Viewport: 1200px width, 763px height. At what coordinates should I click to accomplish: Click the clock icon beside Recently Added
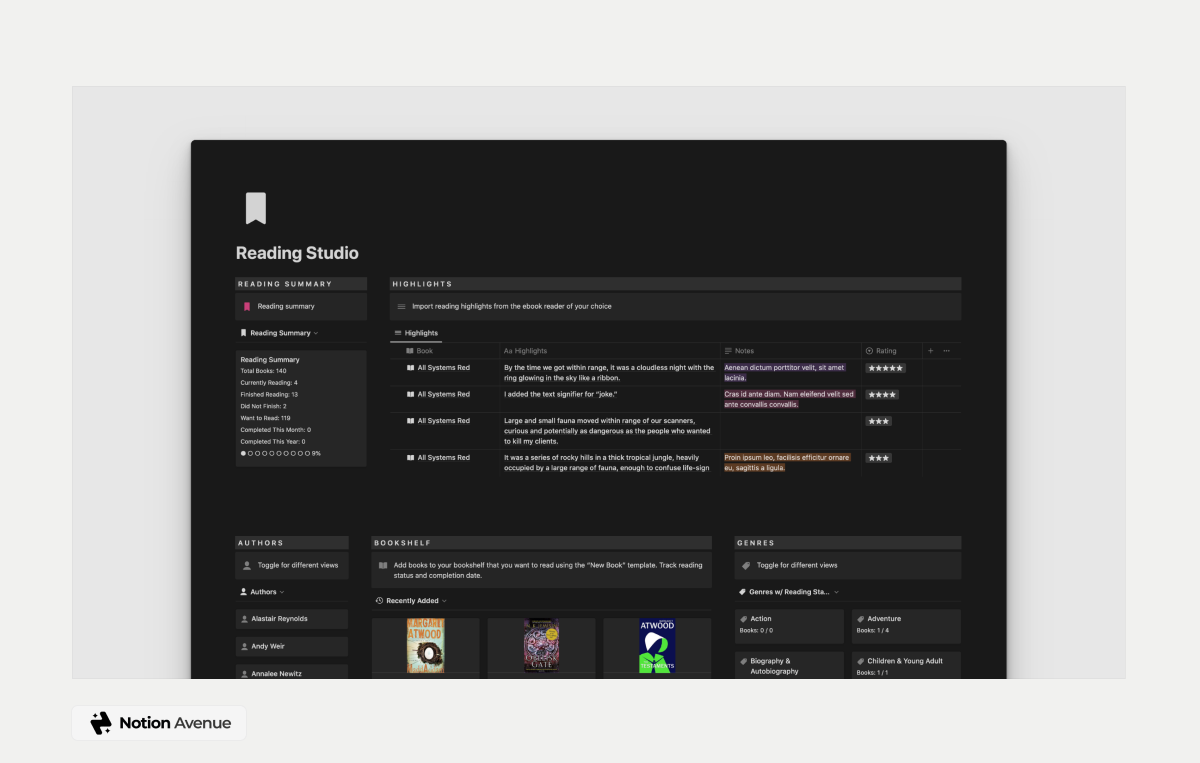pyautogui.click(x=379, y=601)
